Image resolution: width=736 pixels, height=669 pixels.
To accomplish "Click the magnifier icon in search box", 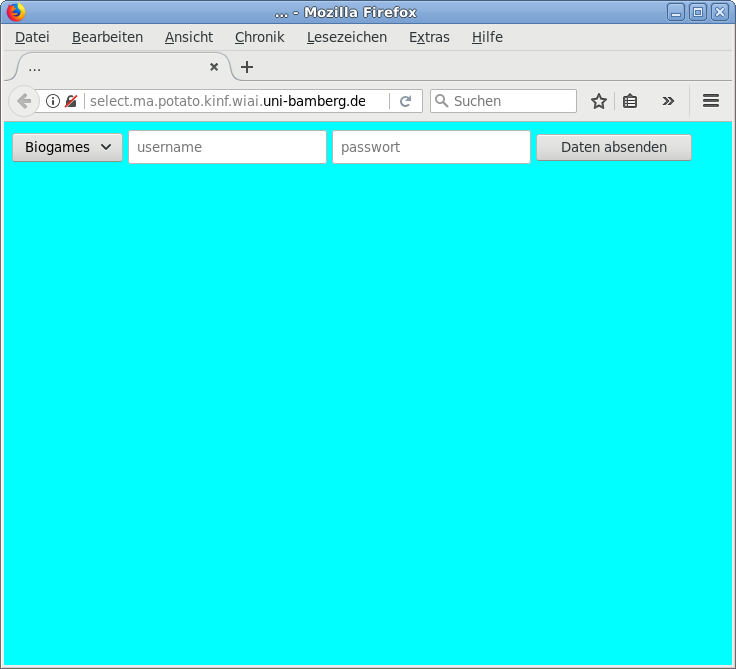I will click(x=441, y=101).
